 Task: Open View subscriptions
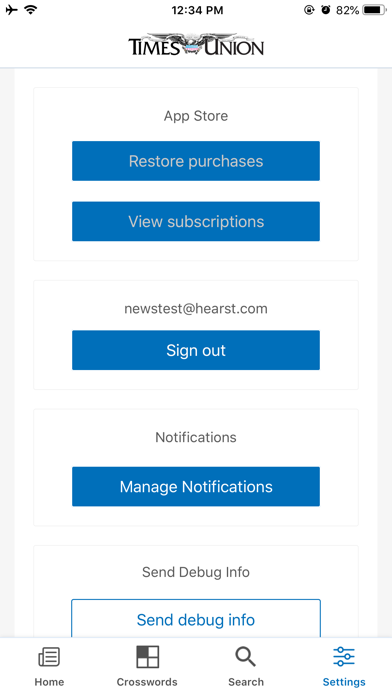coord(196,221)
